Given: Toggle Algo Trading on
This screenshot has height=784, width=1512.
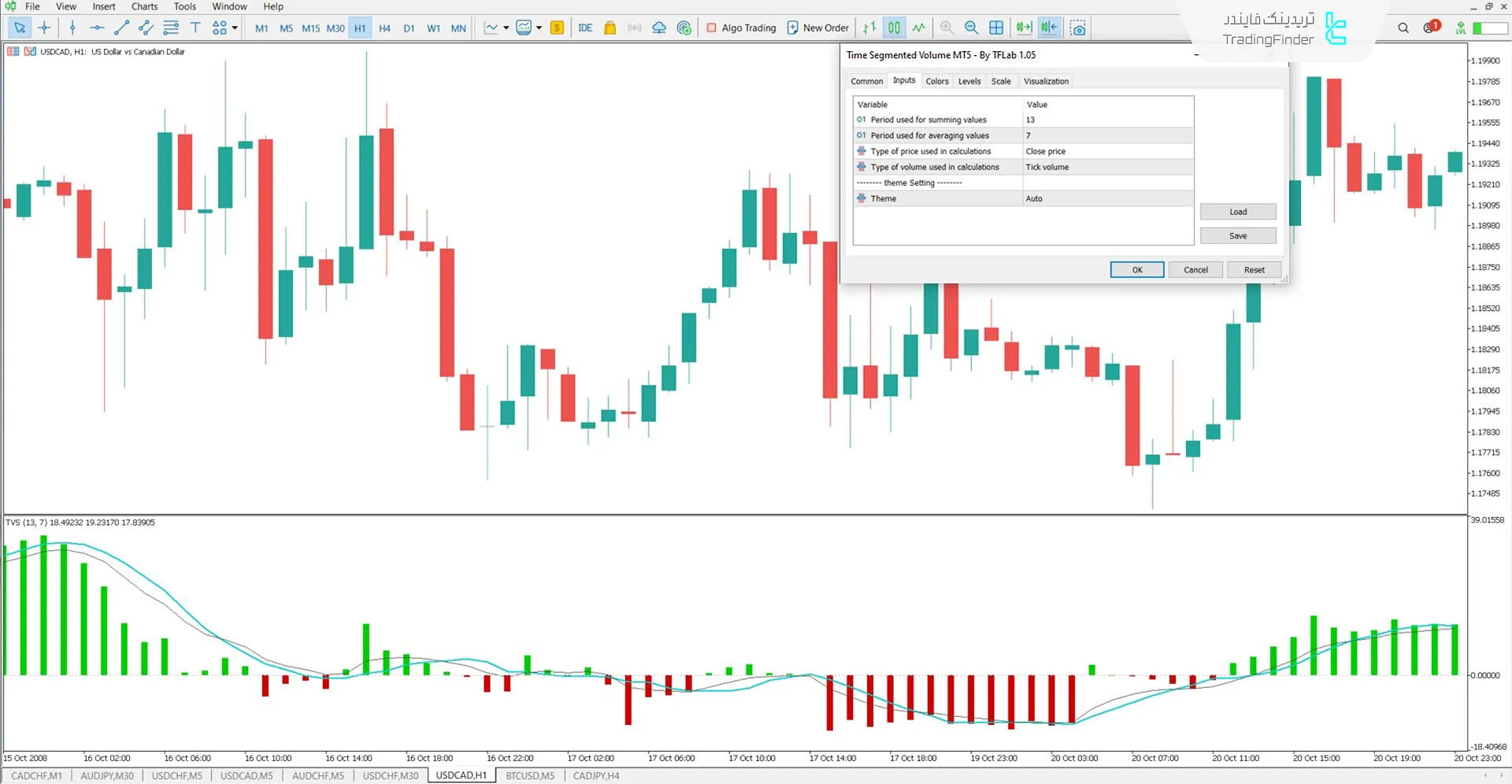Looking at the screenshot, I should 740,28.
